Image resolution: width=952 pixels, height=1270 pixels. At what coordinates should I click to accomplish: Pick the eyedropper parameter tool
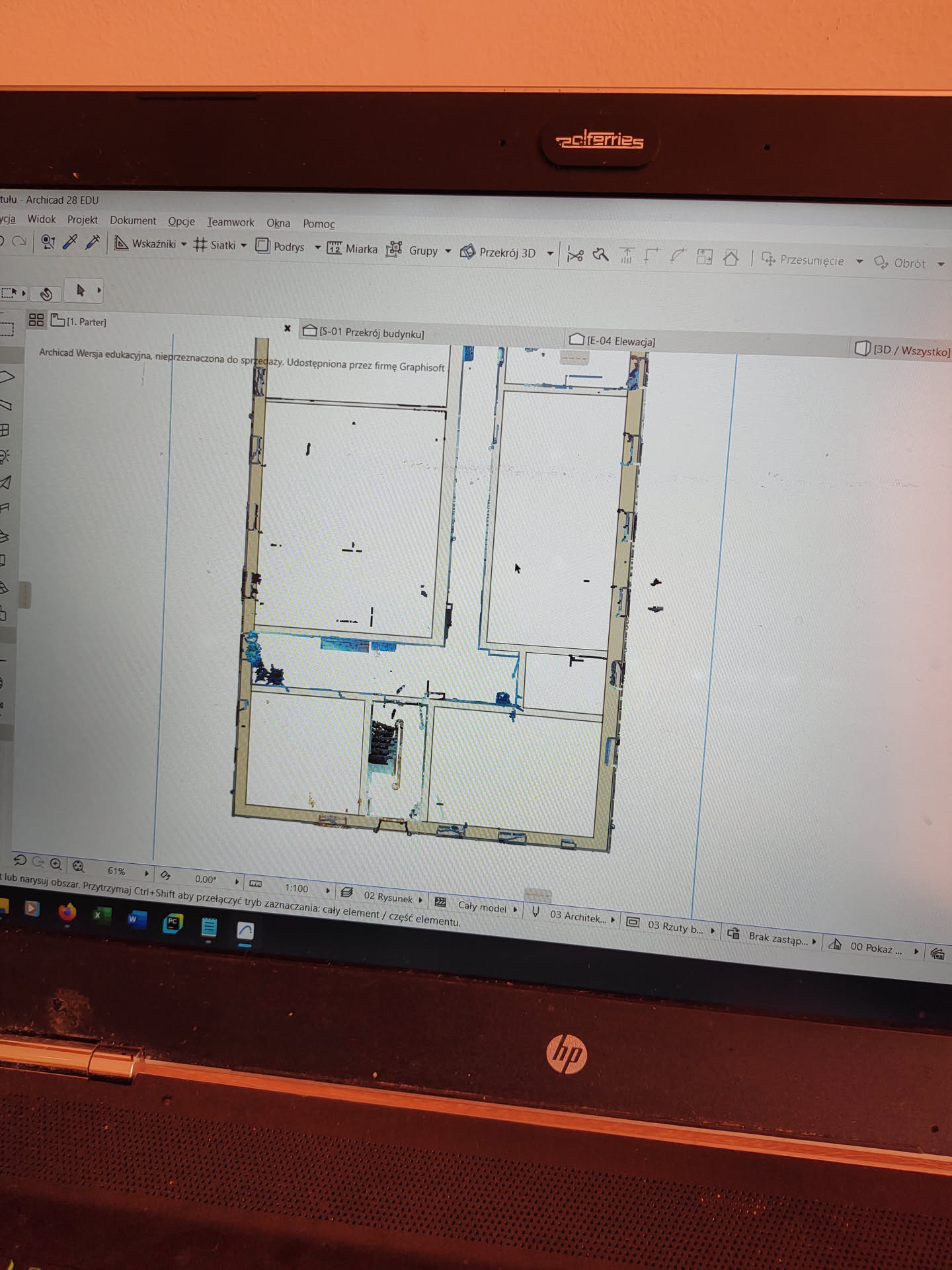point(69,242)
